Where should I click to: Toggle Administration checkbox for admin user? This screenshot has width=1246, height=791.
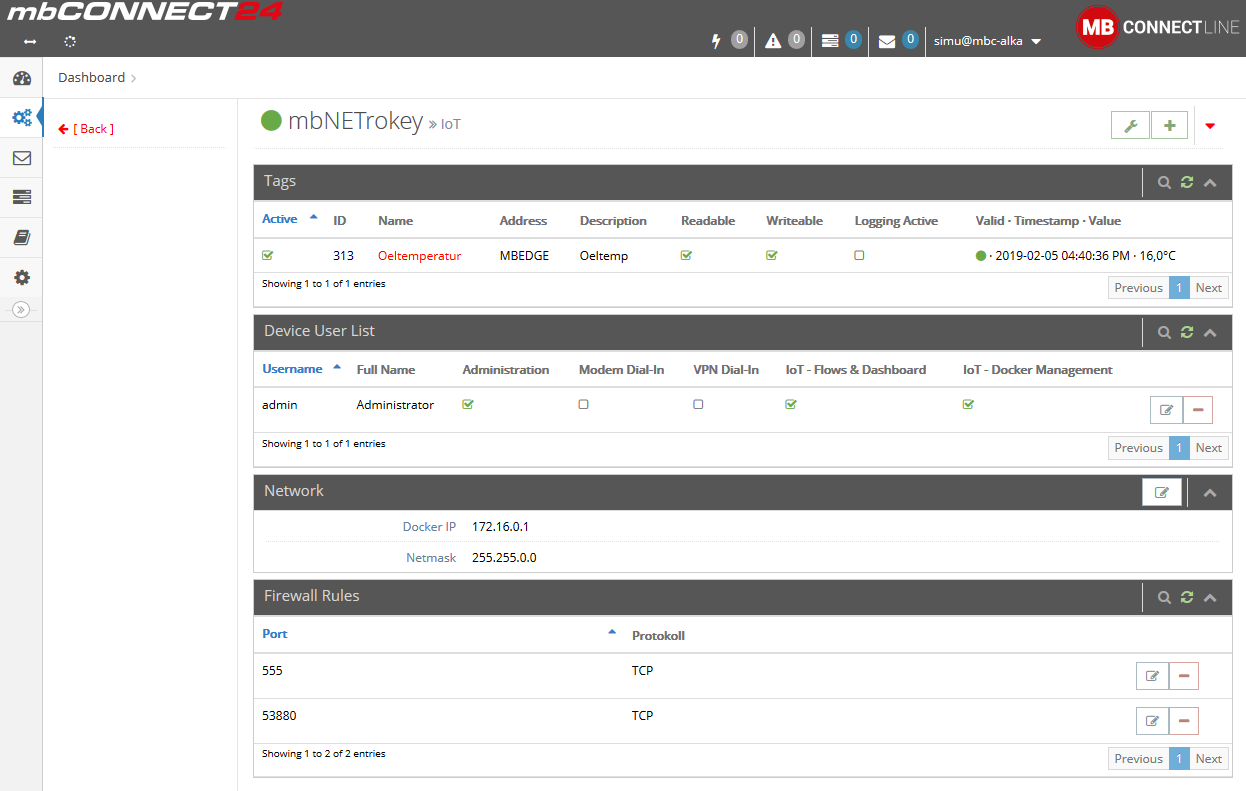click(x=467, y=404)
